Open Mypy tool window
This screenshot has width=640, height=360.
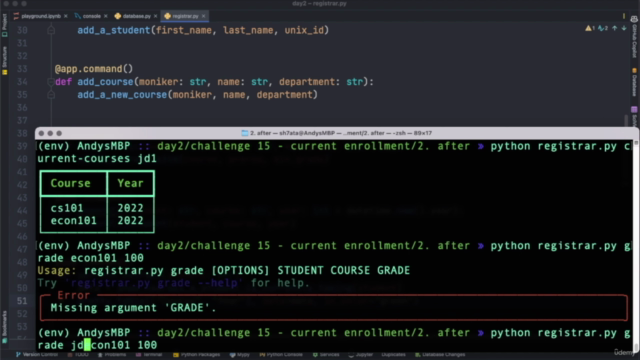pos(240,355)
